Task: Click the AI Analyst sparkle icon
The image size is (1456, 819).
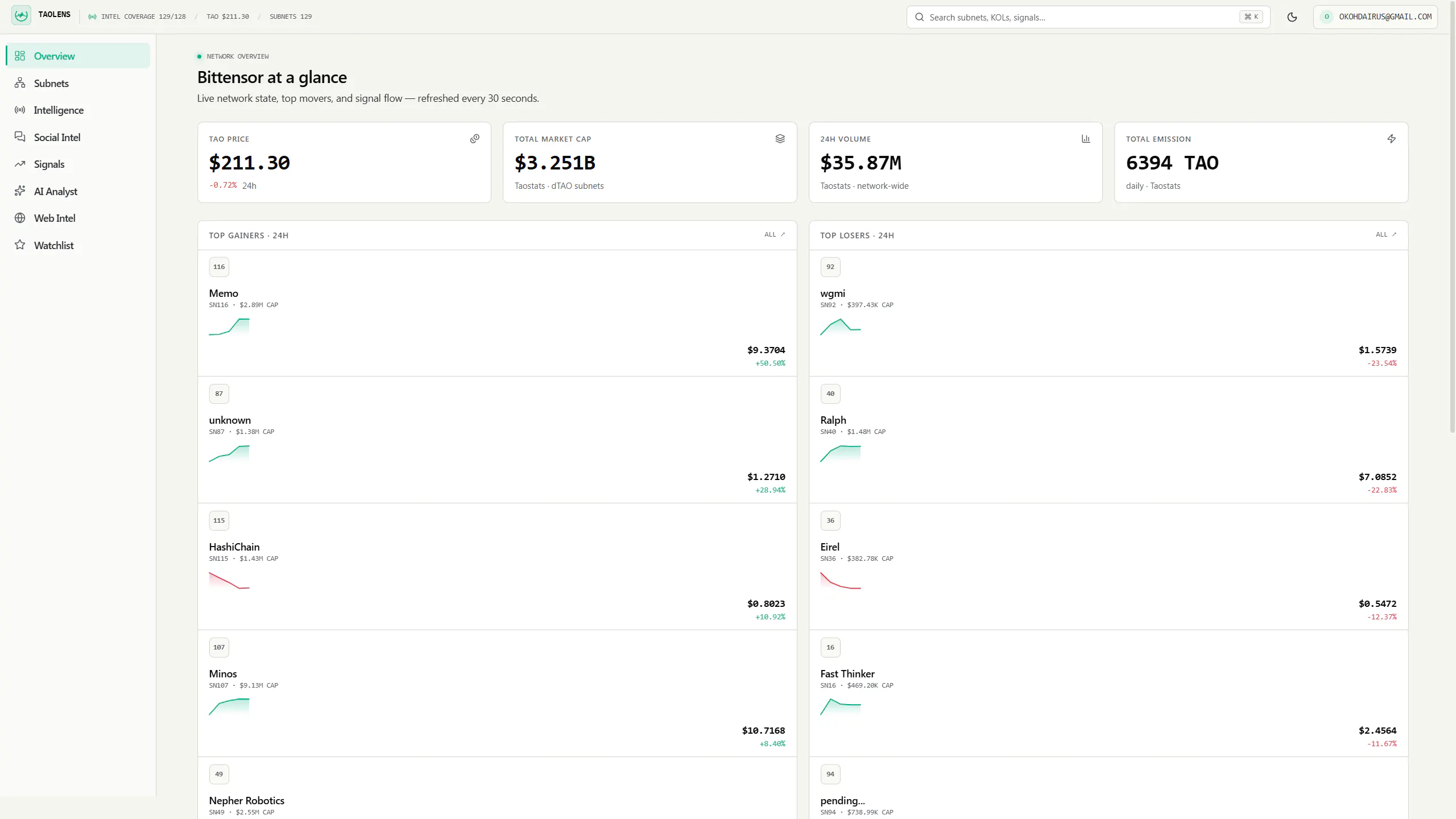Action: click(20, 191)
